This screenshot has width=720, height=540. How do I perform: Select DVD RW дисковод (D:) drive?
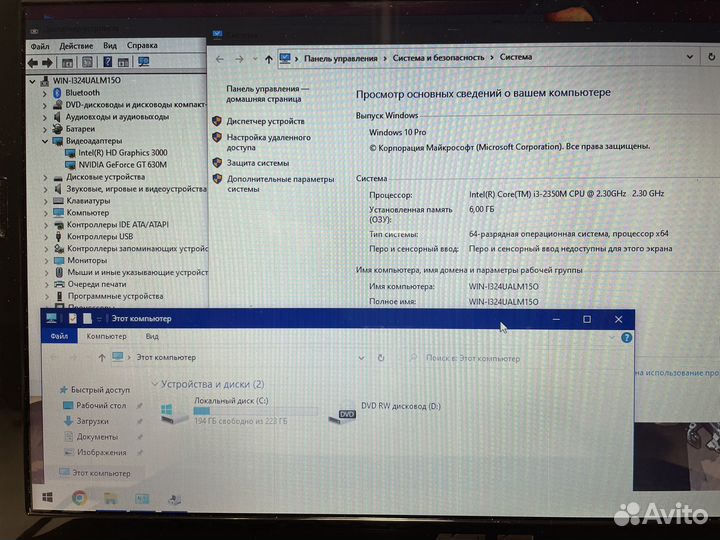[x=385, y=412]
